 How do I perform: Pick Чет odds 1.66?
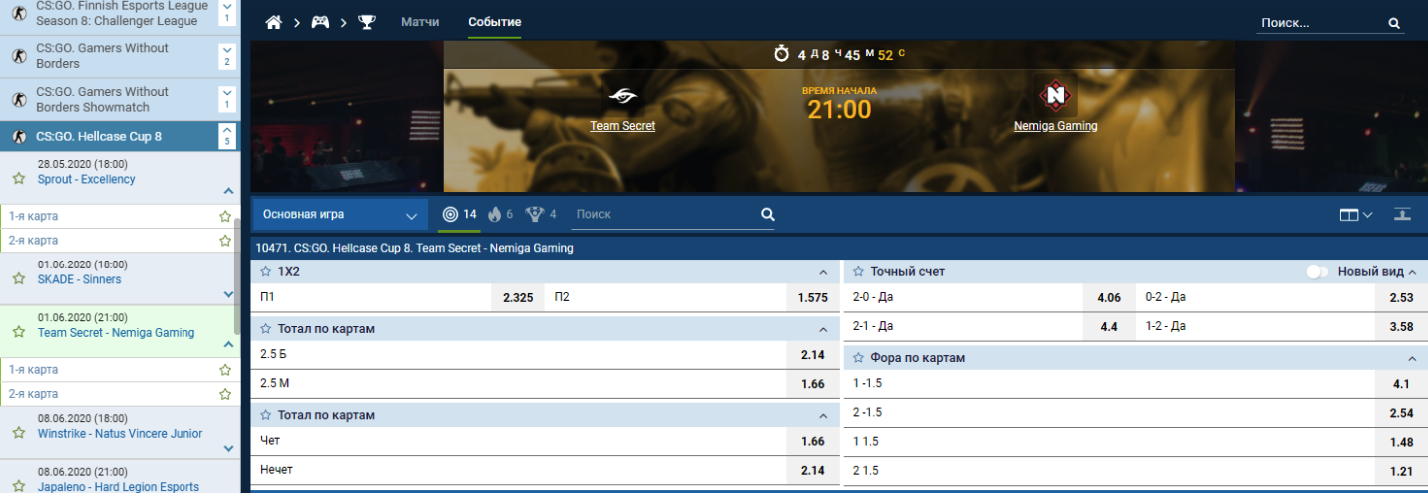coord(812,440)
